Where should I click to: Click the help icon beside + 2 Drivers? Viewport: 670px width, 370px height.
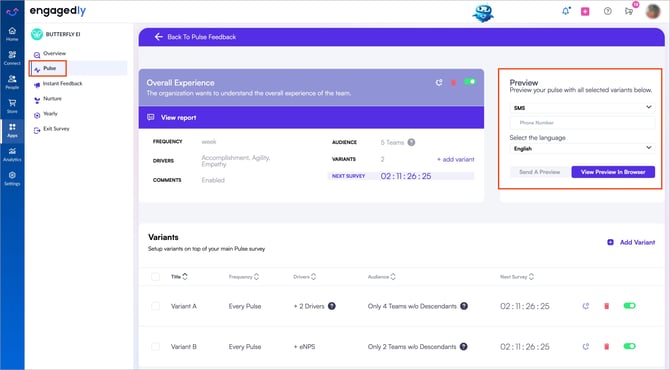(332, 306)
